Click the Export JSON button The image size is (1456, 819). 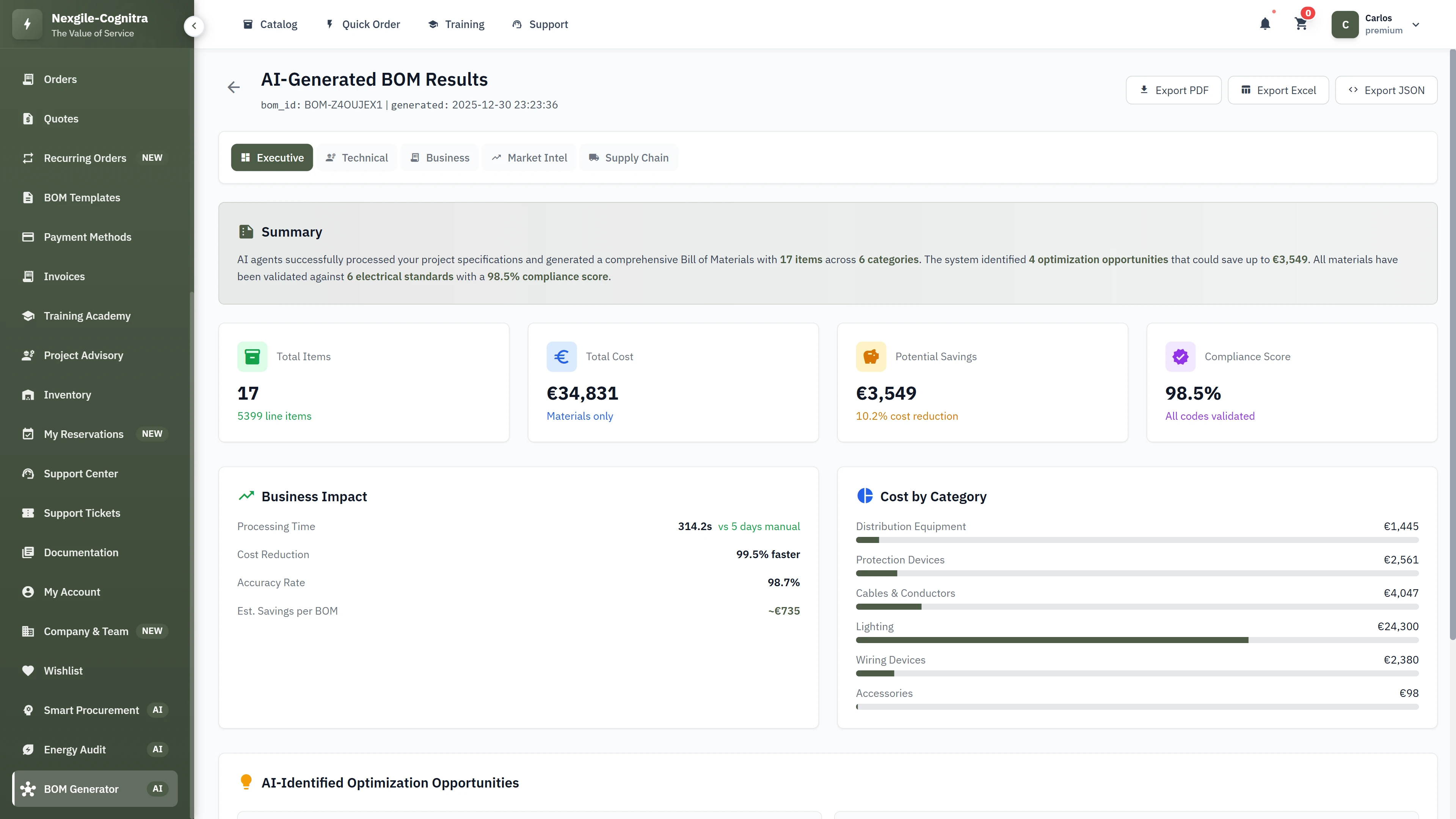(x=1386, y=90)
